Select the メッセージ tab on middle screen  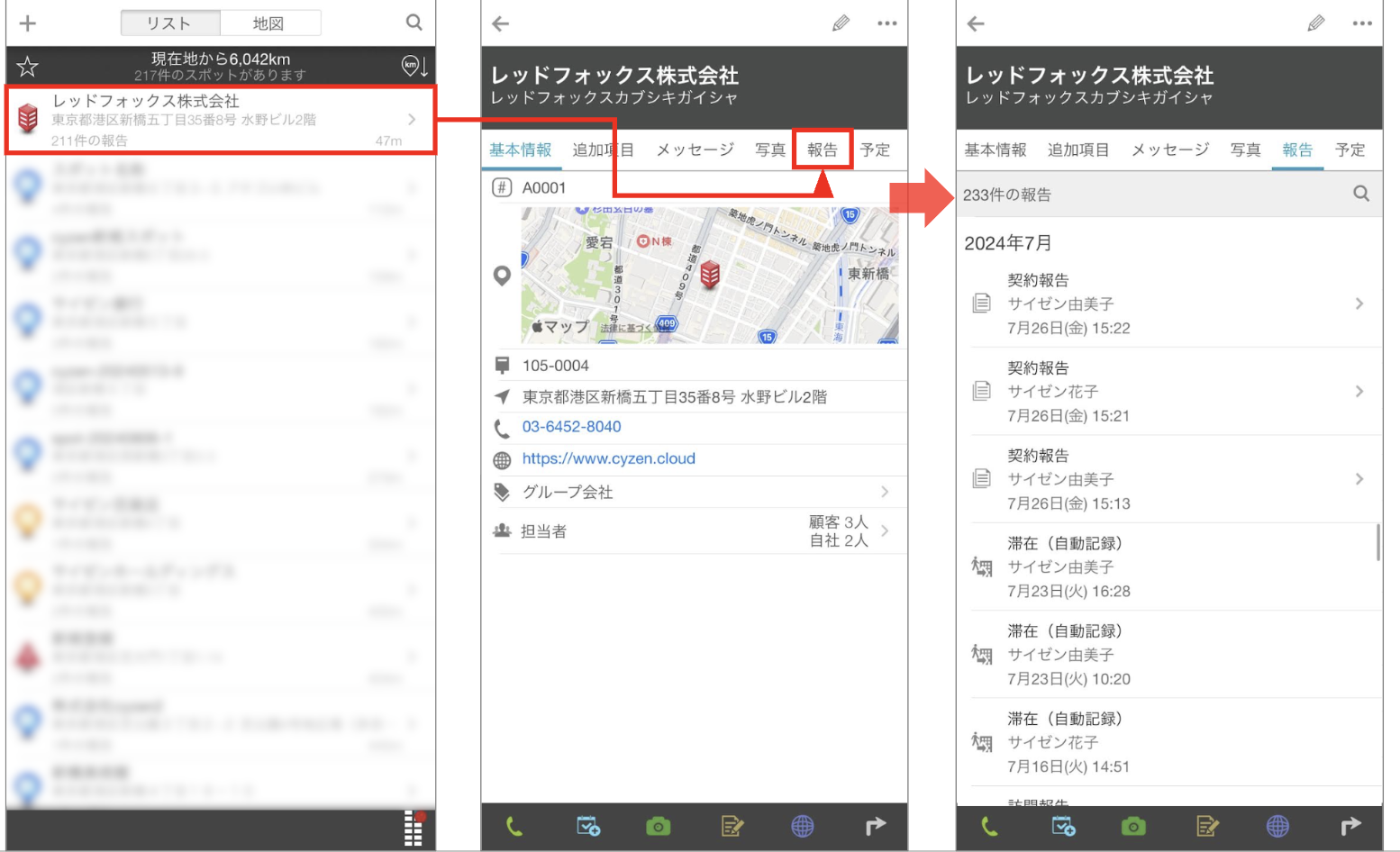pos(695,150)
